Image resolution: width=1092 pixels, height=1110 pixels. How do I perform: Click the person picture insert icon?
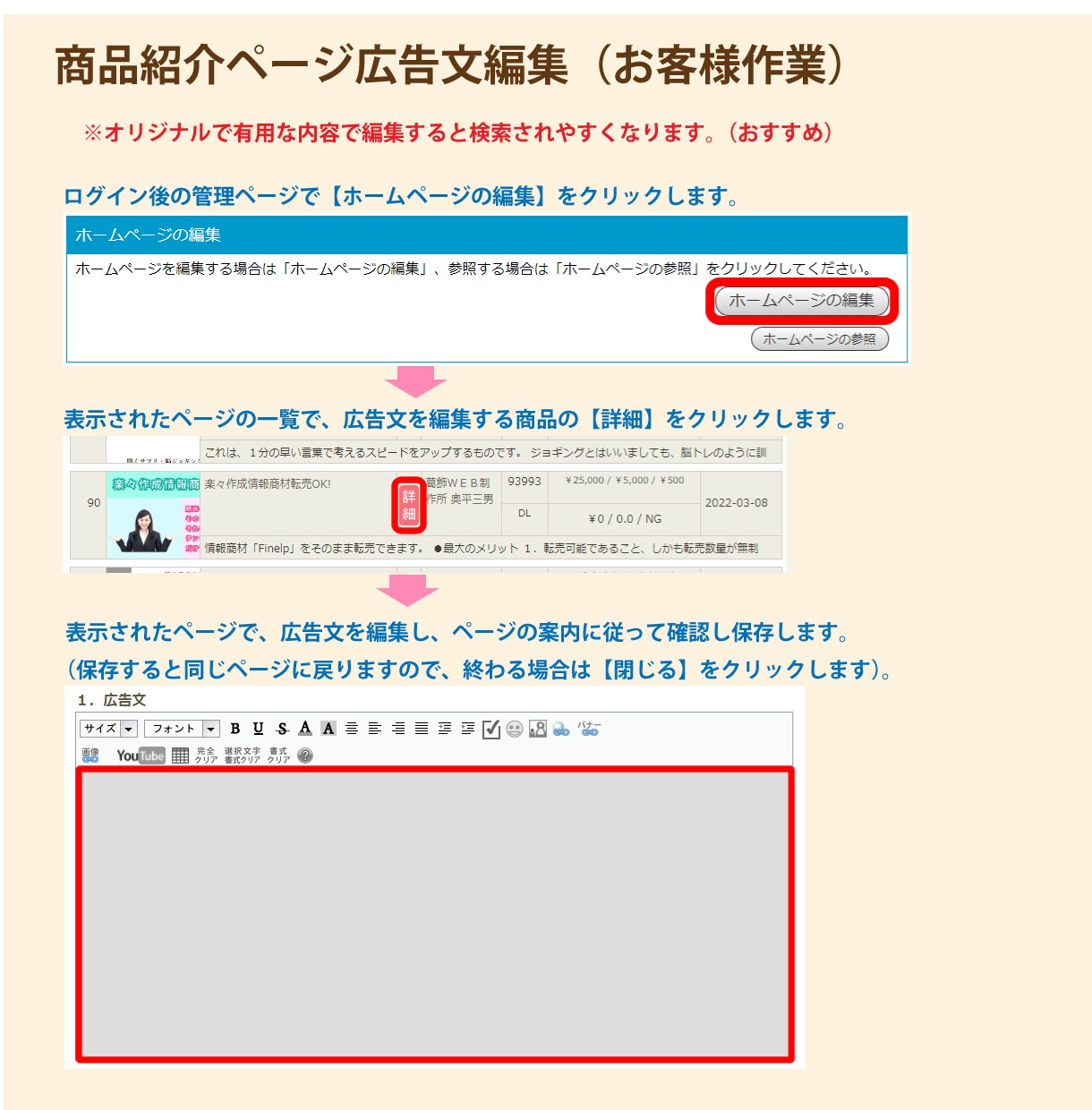[x=538, y=729]
